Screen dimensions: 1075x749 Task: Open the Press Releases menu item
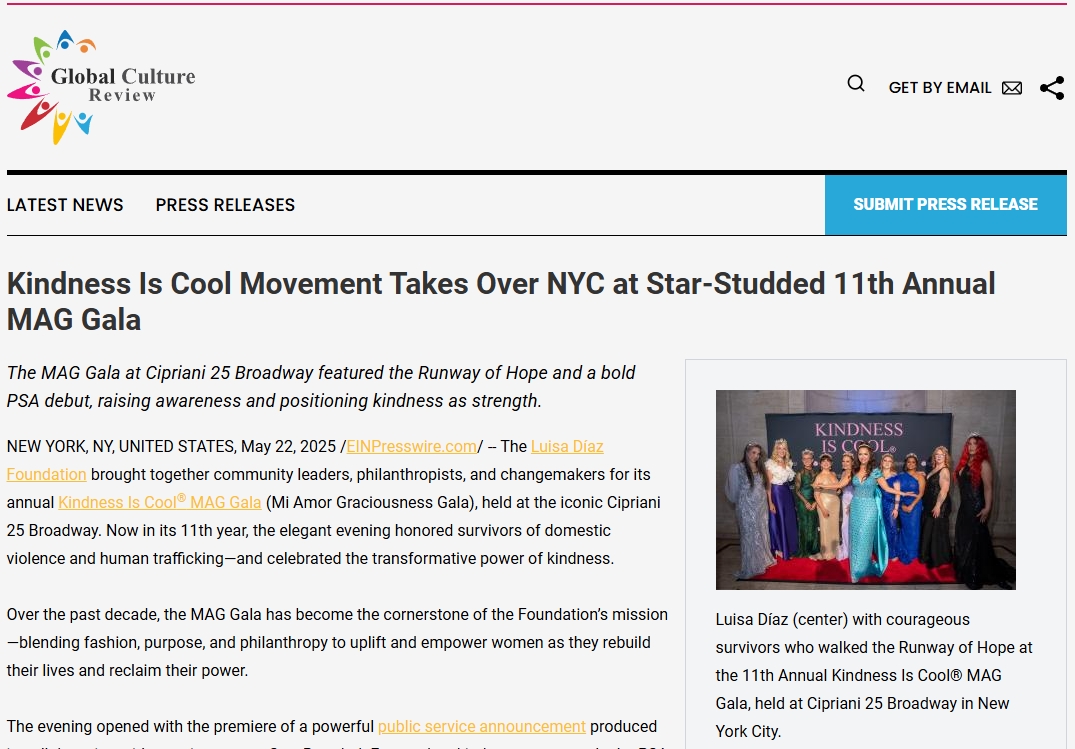pos(225,205)
